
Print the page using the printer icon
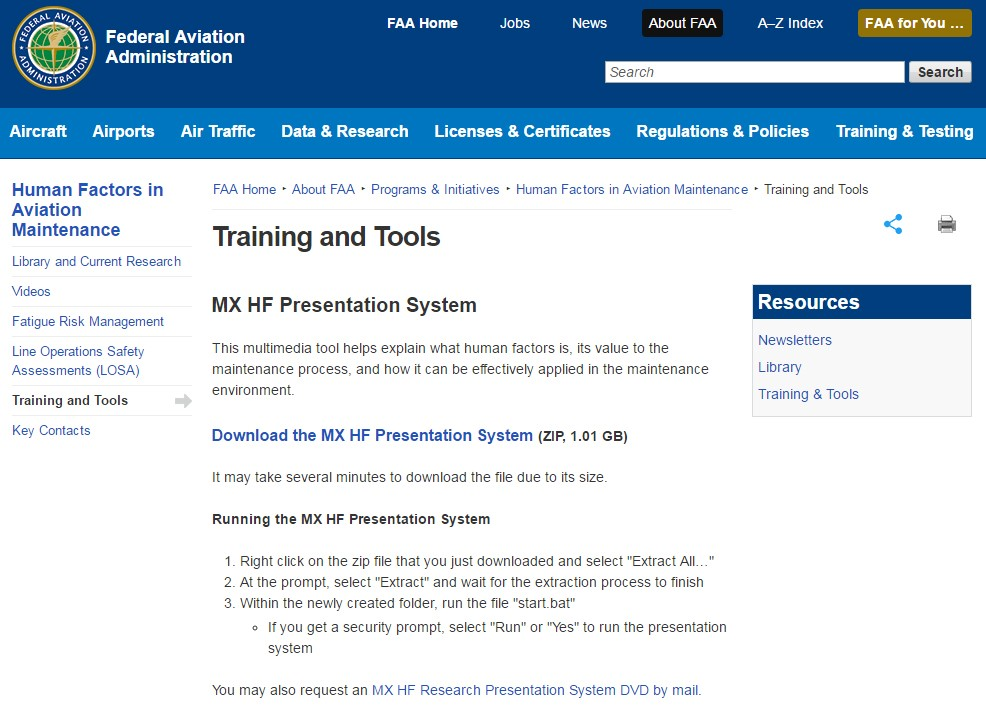[946, 224]
